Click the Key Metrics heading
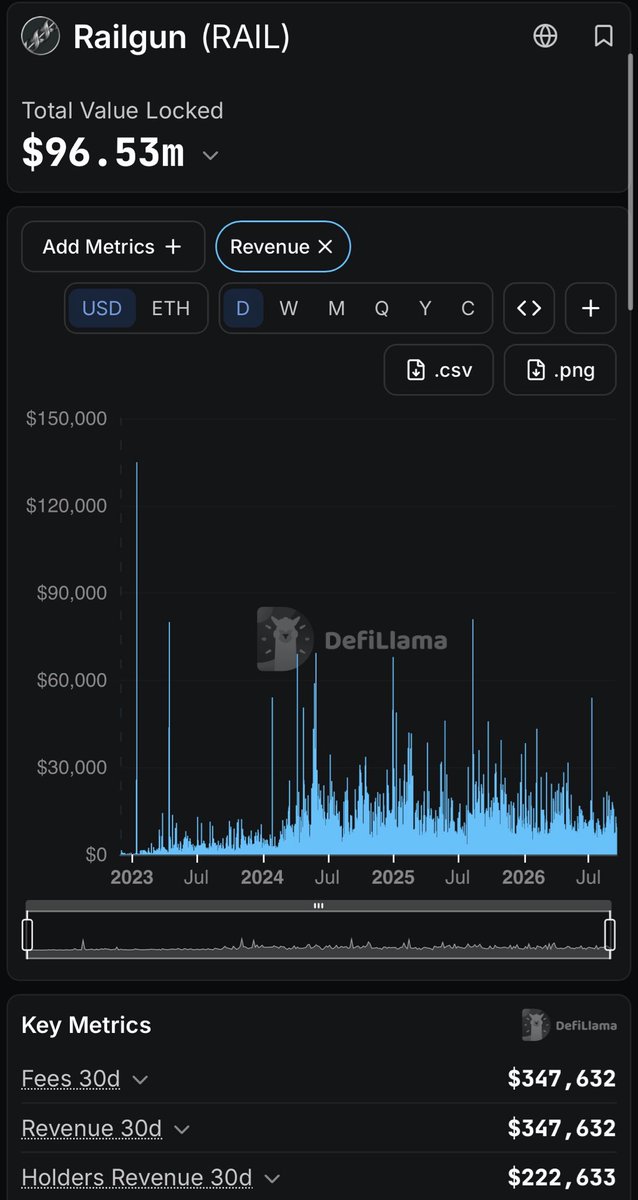Screen dimensions: 638x1200 (x=86, y=1025)
